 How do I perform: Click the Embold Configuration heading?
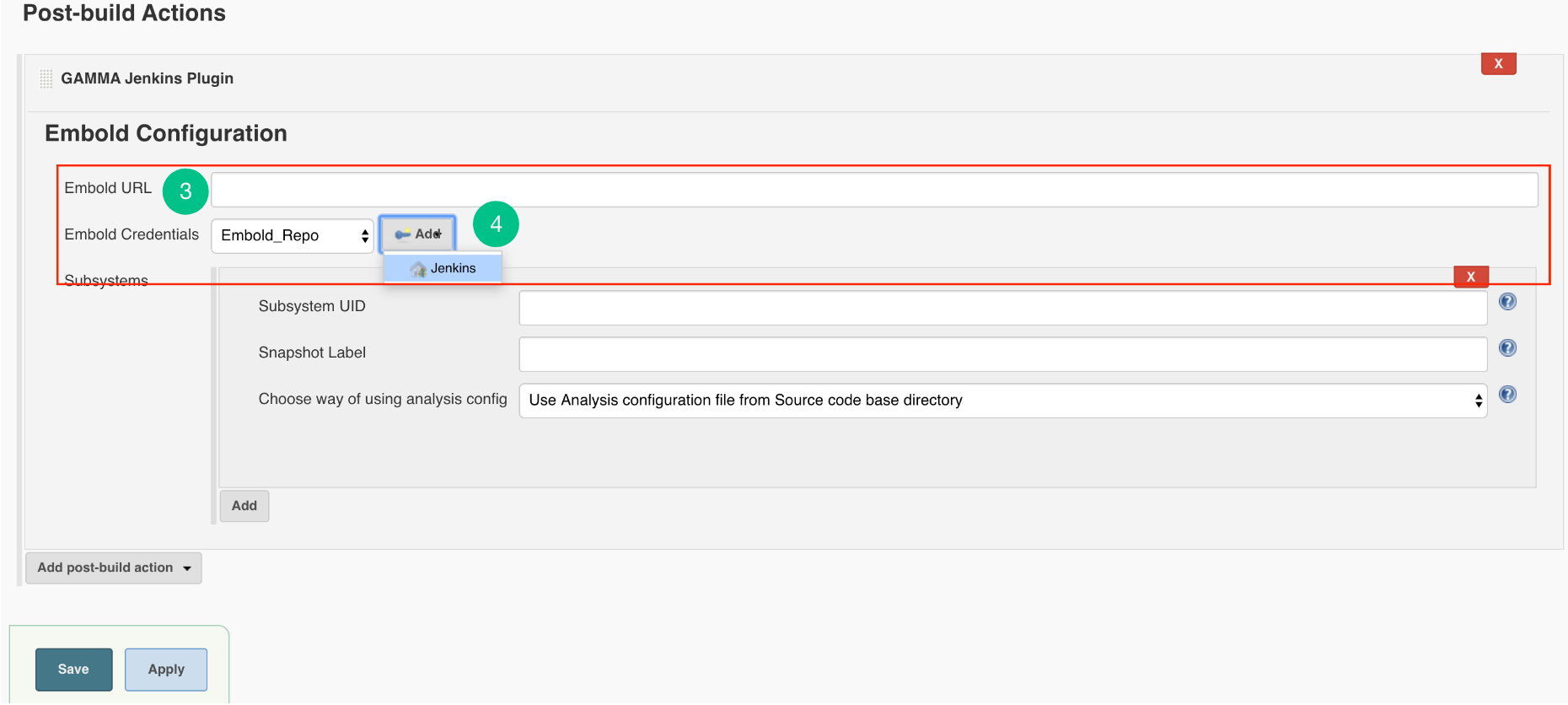(166, 133)
